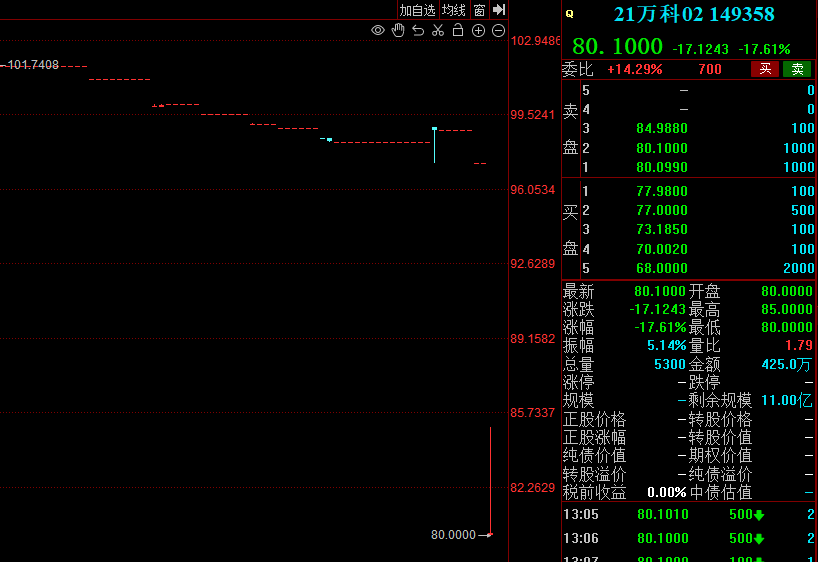Click buy level 4 price 70.0020
Image resolution: width=818 pixels, height=562 pixels.
[x=661, y=249]
